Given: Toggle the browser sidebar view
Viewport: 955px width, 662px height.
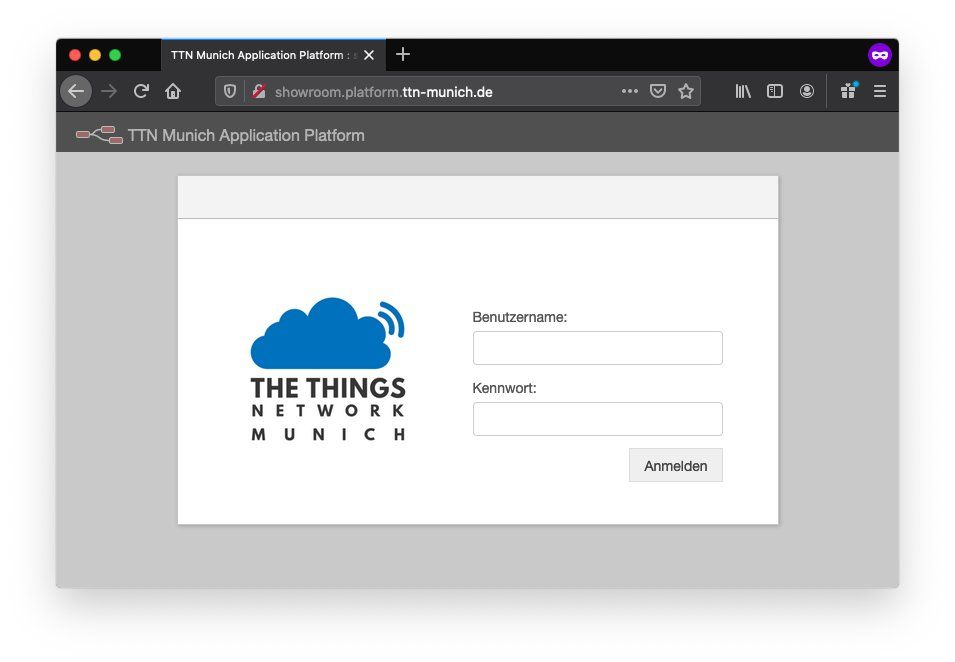Looking at the screenshot, I should (x=775, y=91).
